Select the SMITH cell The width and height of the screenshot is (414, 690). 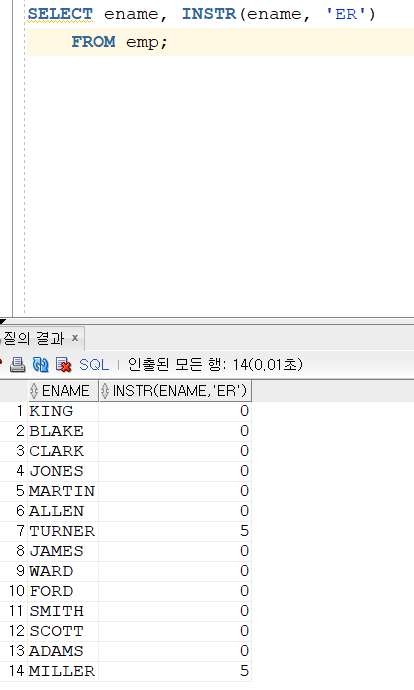click(x=63, y=611)
